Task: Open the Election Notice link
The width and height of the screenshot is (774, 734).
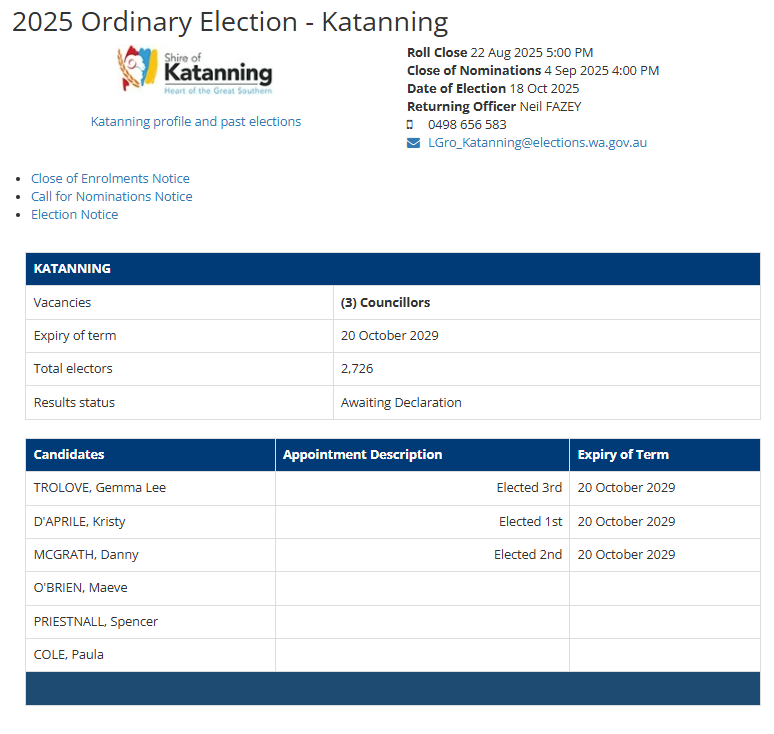Action: pos(74,215)
